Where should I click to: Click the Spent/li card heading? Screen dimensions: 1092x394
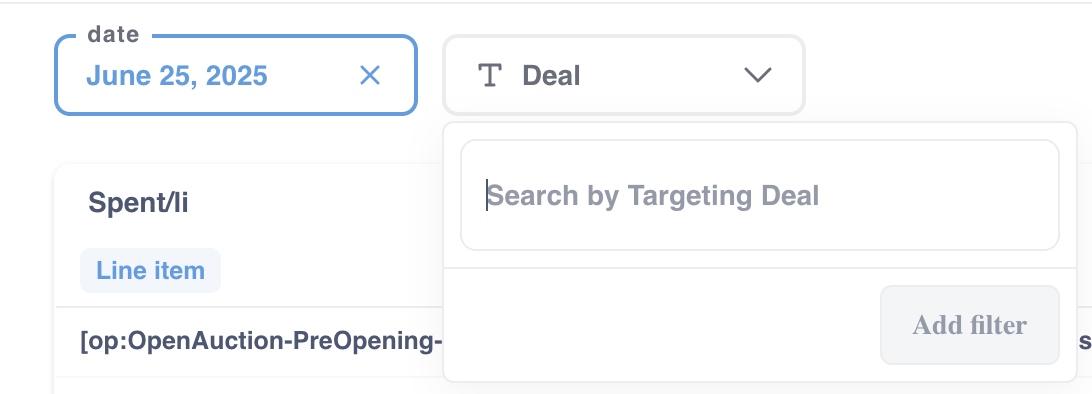tap(138, 203)
